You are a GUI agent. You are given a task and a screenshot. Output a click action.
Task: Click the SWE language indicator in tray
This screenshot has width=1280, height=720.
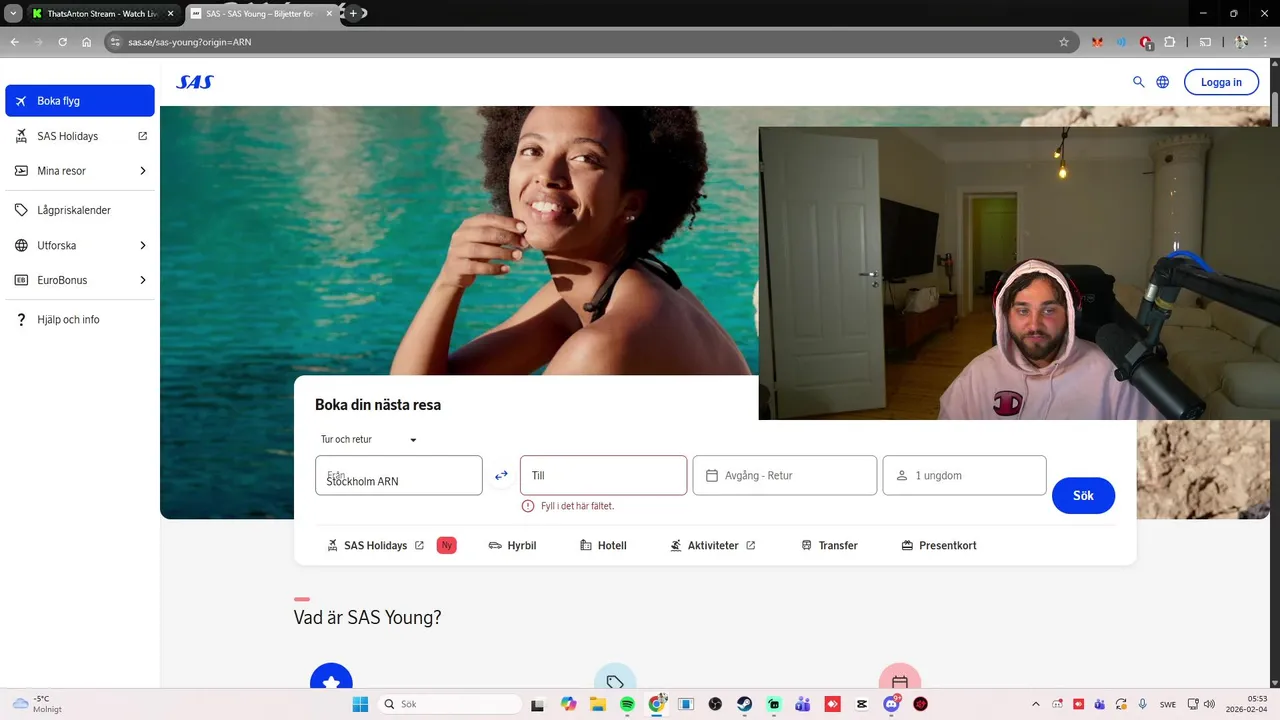click(1167, 704)
